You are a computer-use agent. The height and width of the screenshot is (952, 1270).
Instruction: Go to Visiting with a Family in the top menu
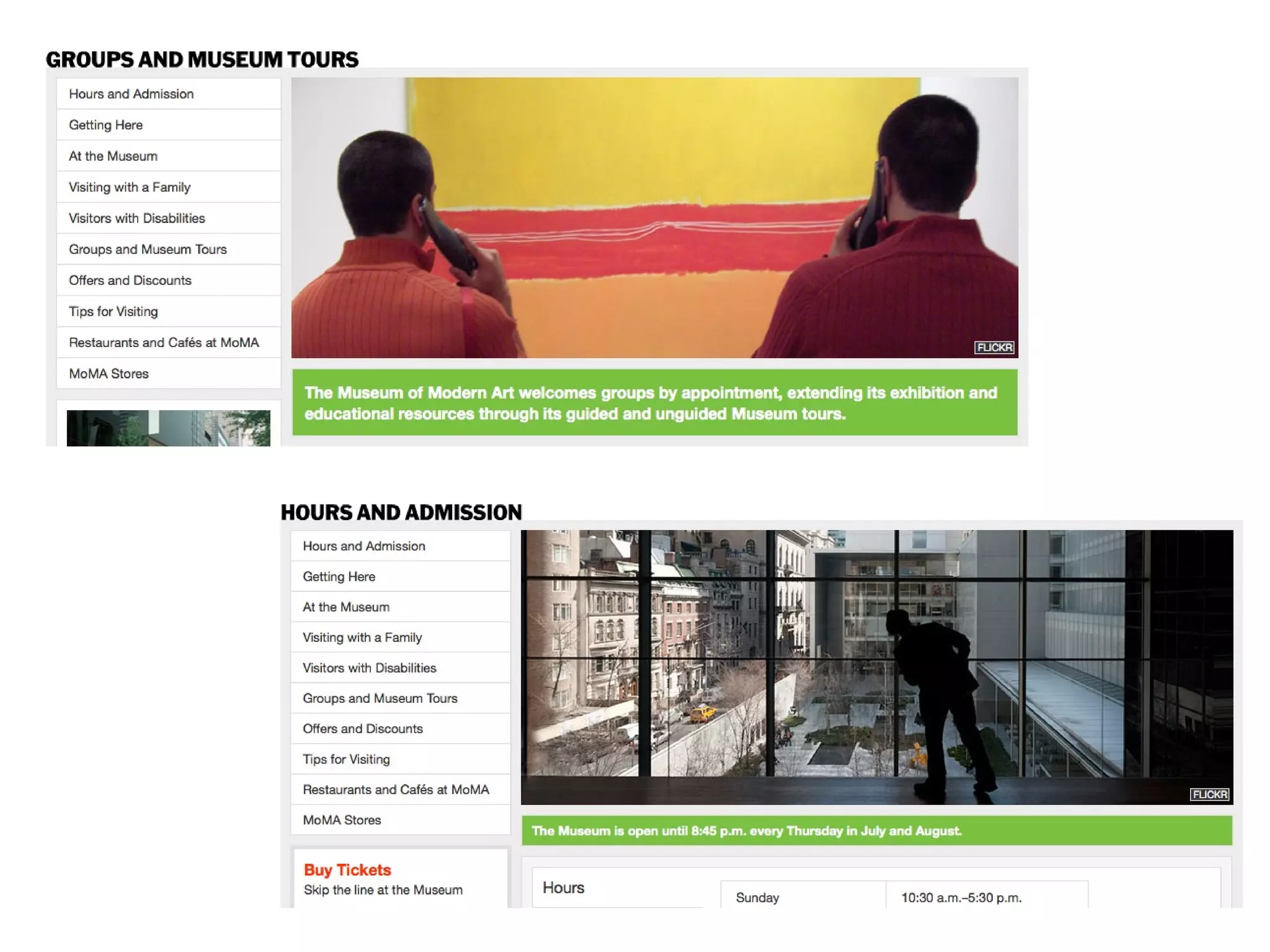coord(130,187)
